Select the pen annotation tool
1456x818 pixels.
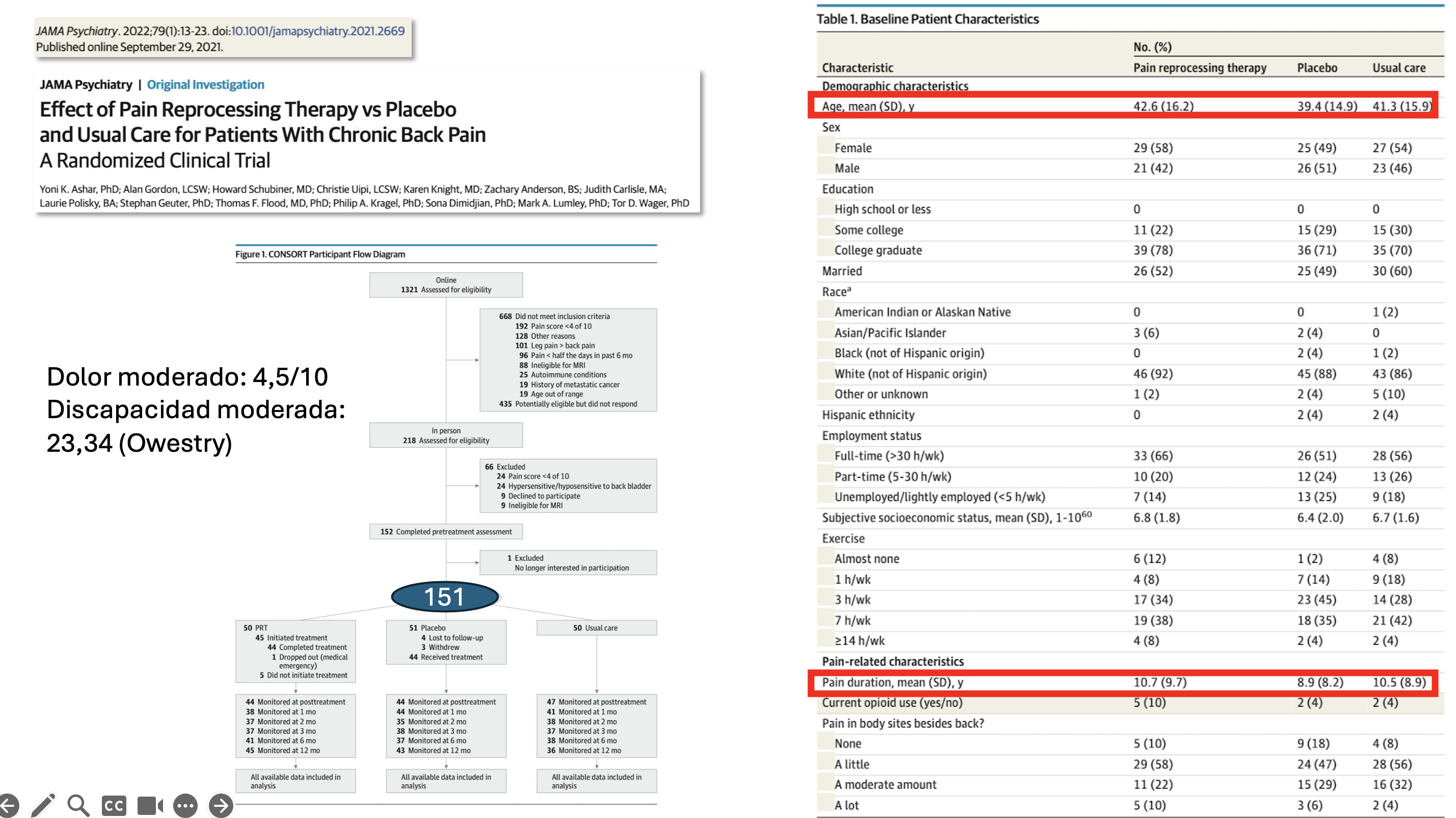click(x=43, y=805)
